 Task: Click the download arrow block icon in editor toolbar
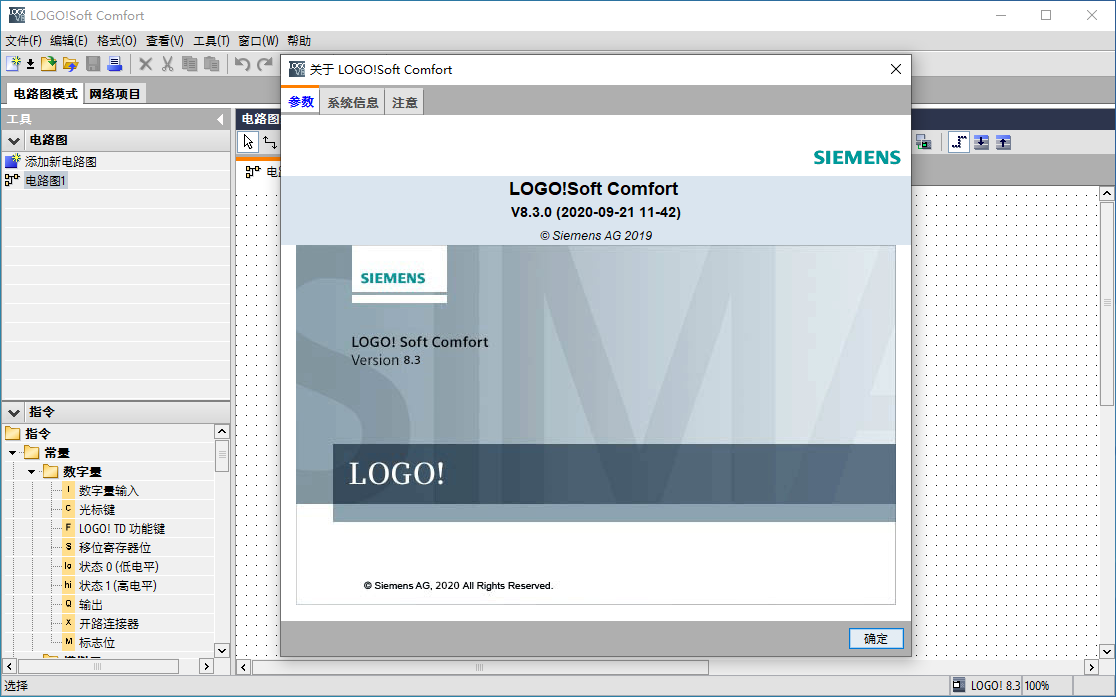click(981, 142)
